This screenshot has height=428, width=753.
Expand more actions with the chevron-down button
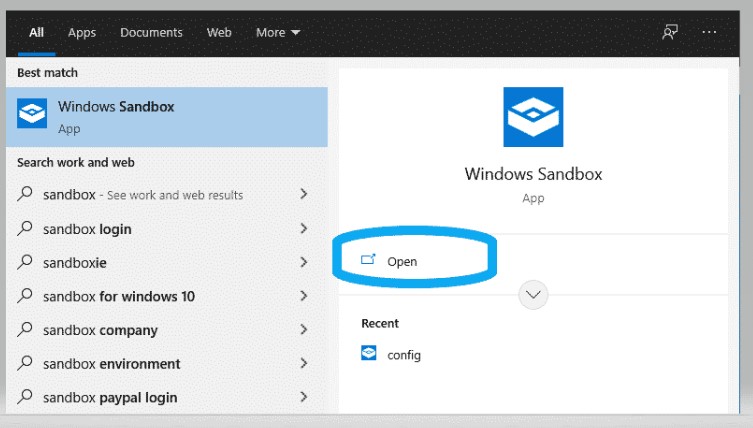coord(533,294)
